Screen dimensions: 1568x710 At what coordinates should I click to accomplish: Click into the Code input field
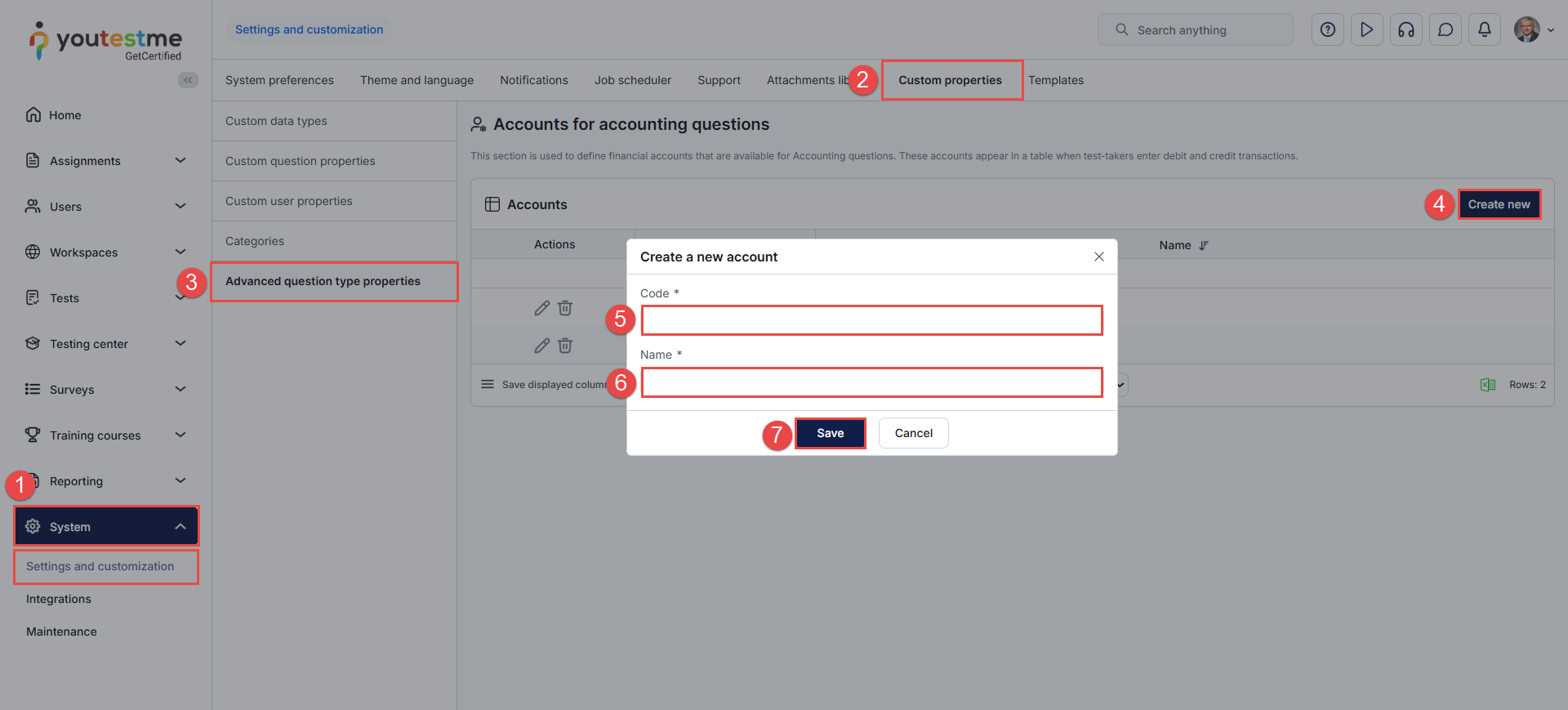871,320
